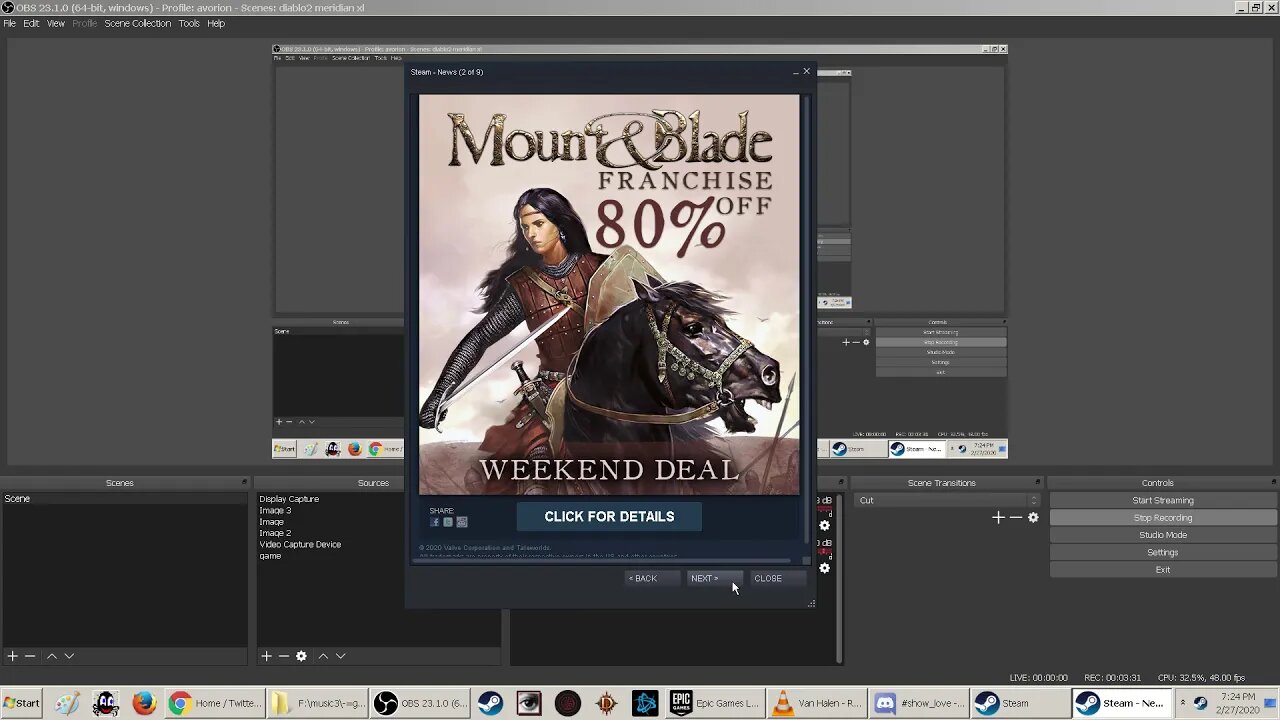This screenshot has width=1280, height=720.
Task: Select the game source
Action: [270, 556]
